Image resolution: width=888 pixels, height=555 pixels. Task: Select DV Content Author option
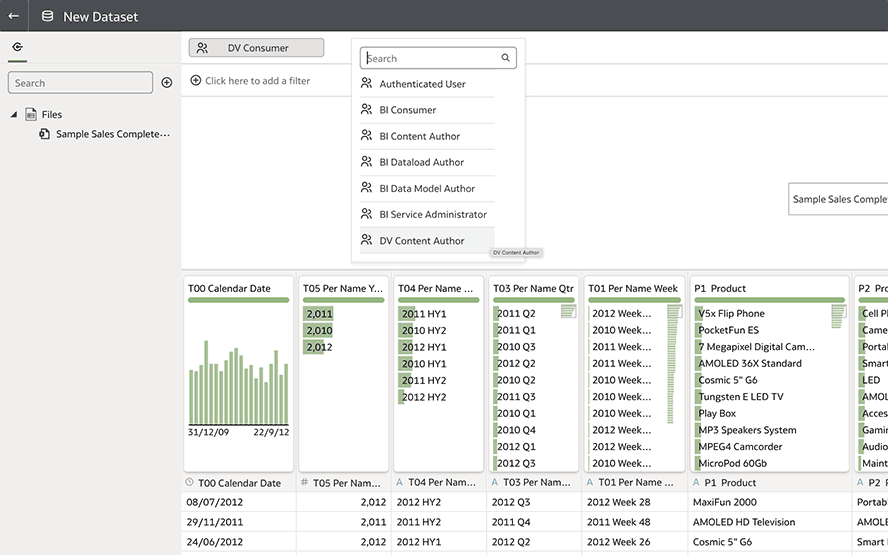coord(421,240)
